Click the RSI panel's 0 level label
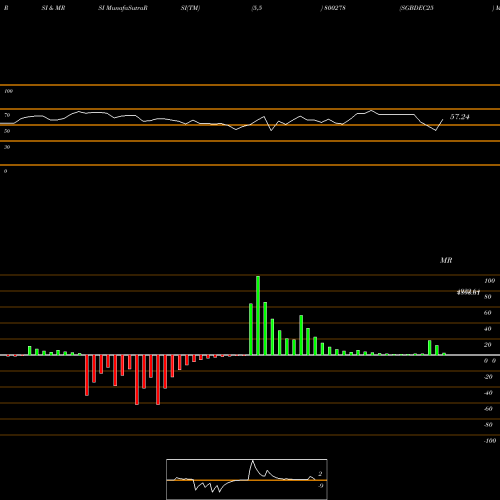This screenshot has width=500, height=500. pyautogui.click(x=5, y=171)
